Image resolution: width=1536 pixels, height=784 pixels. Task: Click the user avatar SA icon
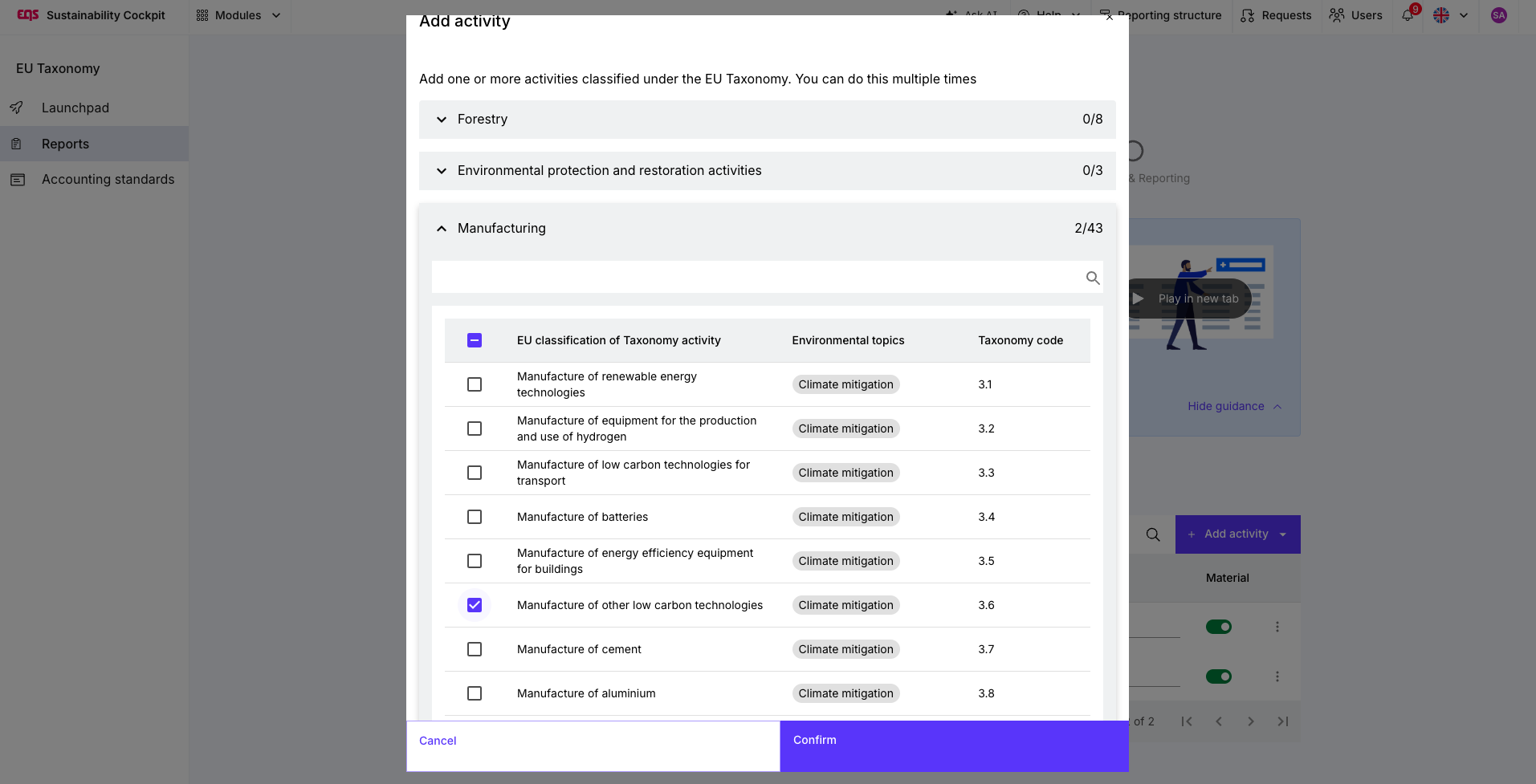click(x=1498, y=15)
